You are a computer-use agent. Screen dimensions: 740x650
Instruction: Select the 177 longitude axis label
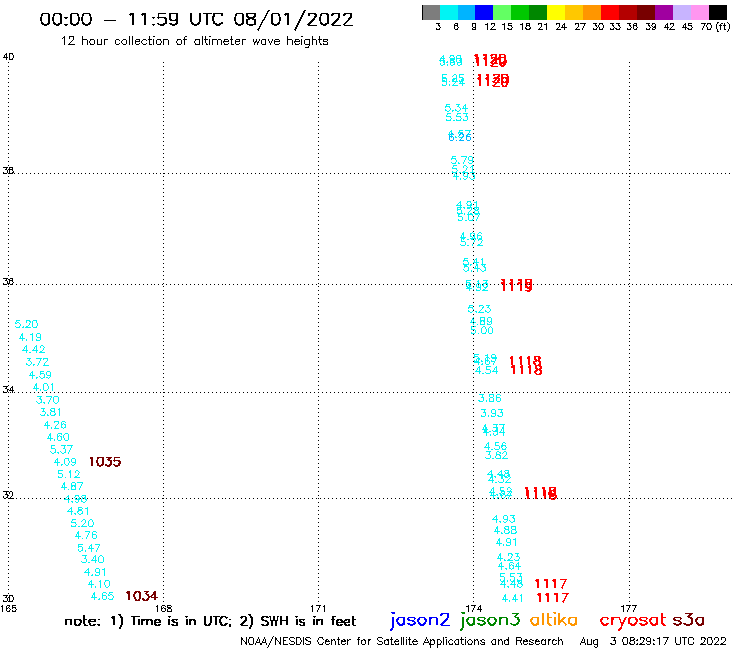pyautogui.click(x=629, y=608)
